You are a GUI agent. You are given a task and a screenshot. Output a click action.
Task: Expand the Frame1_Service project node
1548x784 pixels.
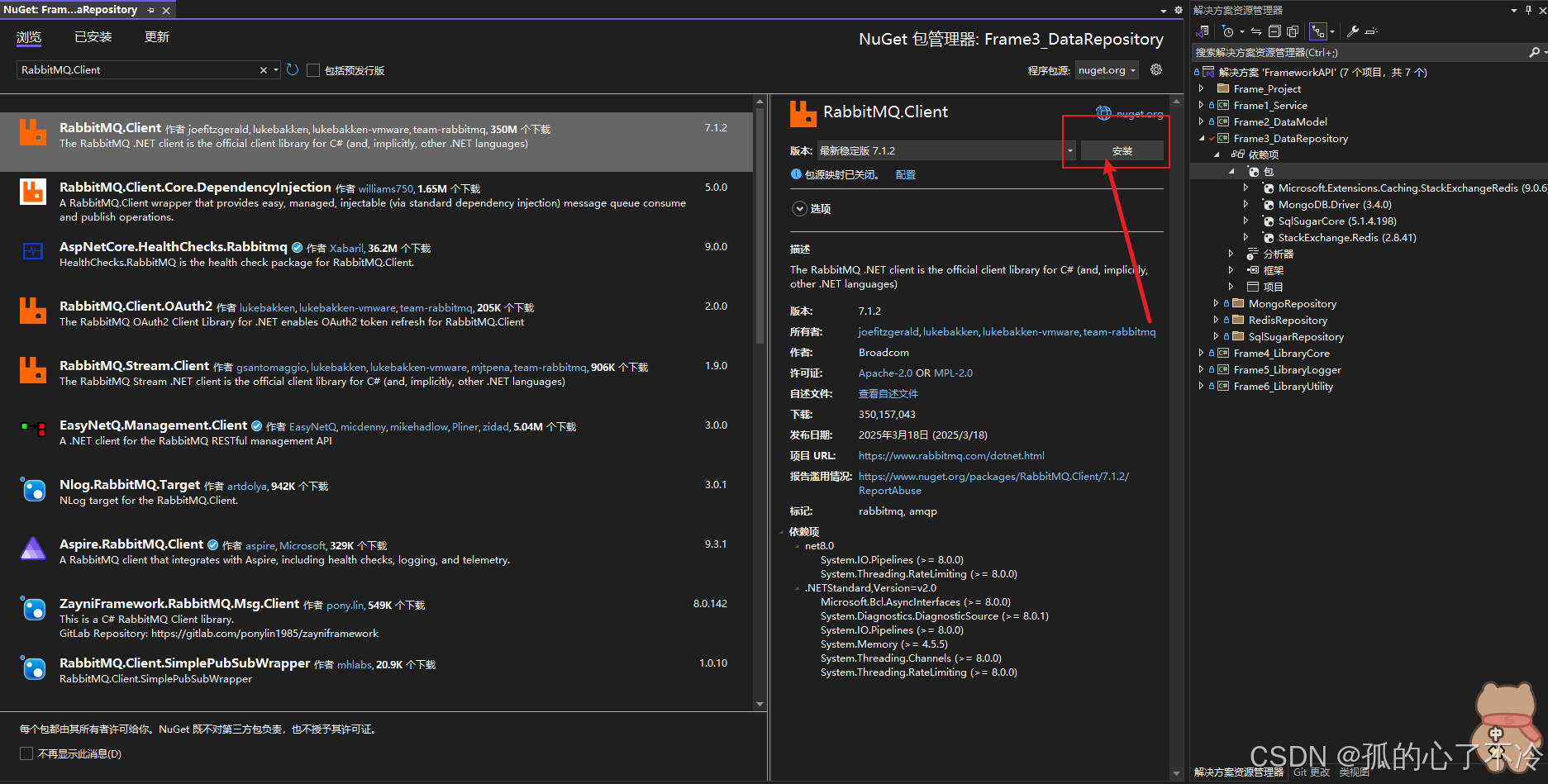pos(1202,105)
